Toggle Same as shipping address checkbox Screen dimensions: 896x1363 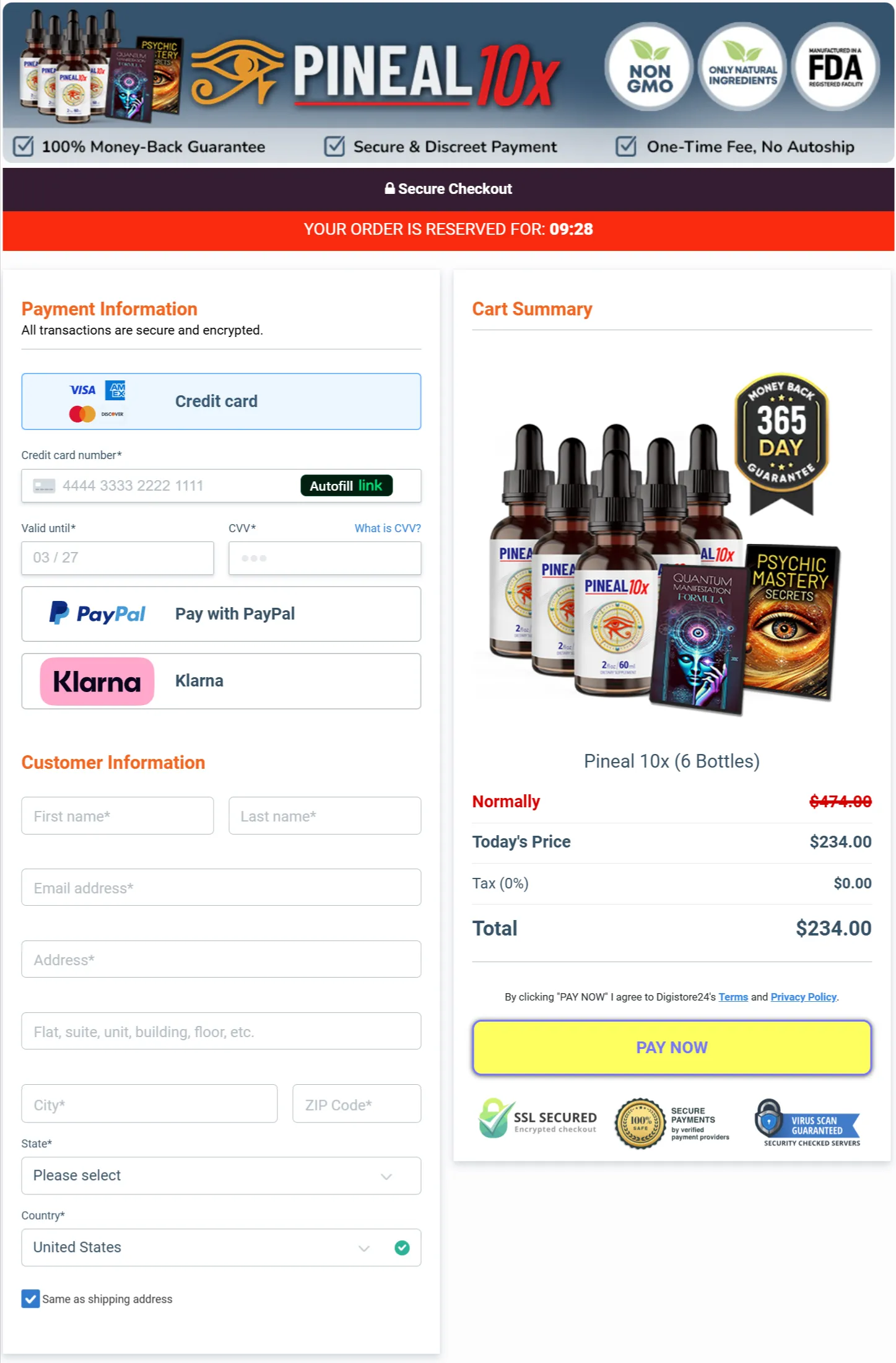pyautogui.click(x=30, y=1299)
